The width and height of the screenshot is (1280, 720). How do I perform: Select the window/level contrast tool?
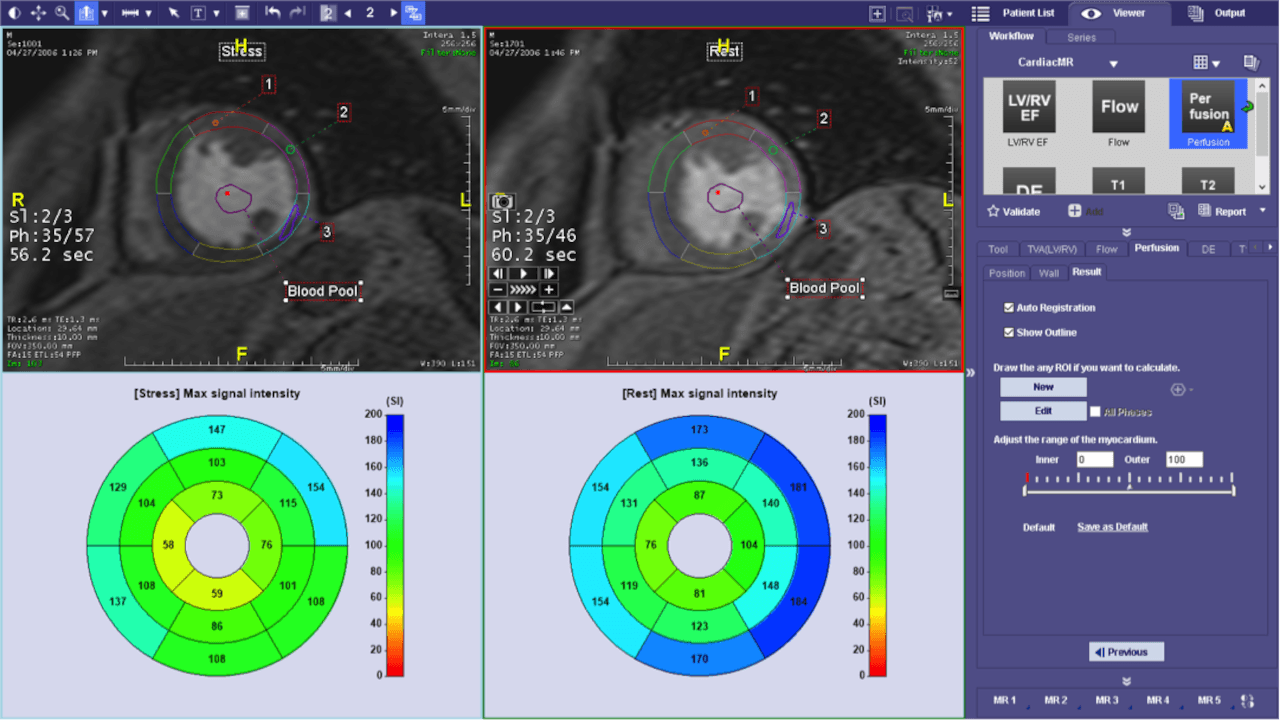click(14, 13)
